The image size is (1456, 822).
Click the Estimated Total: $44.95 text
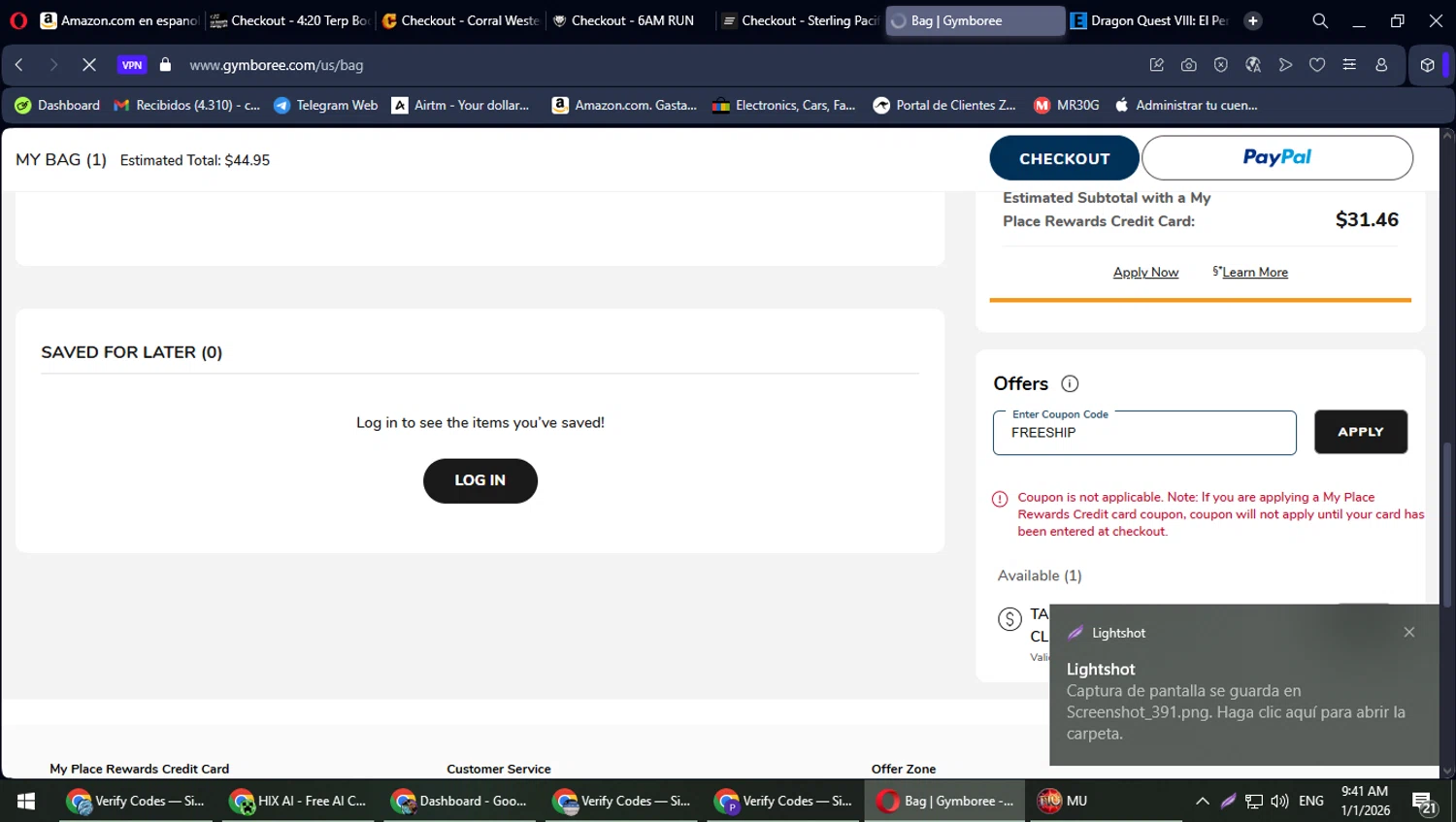195,160
